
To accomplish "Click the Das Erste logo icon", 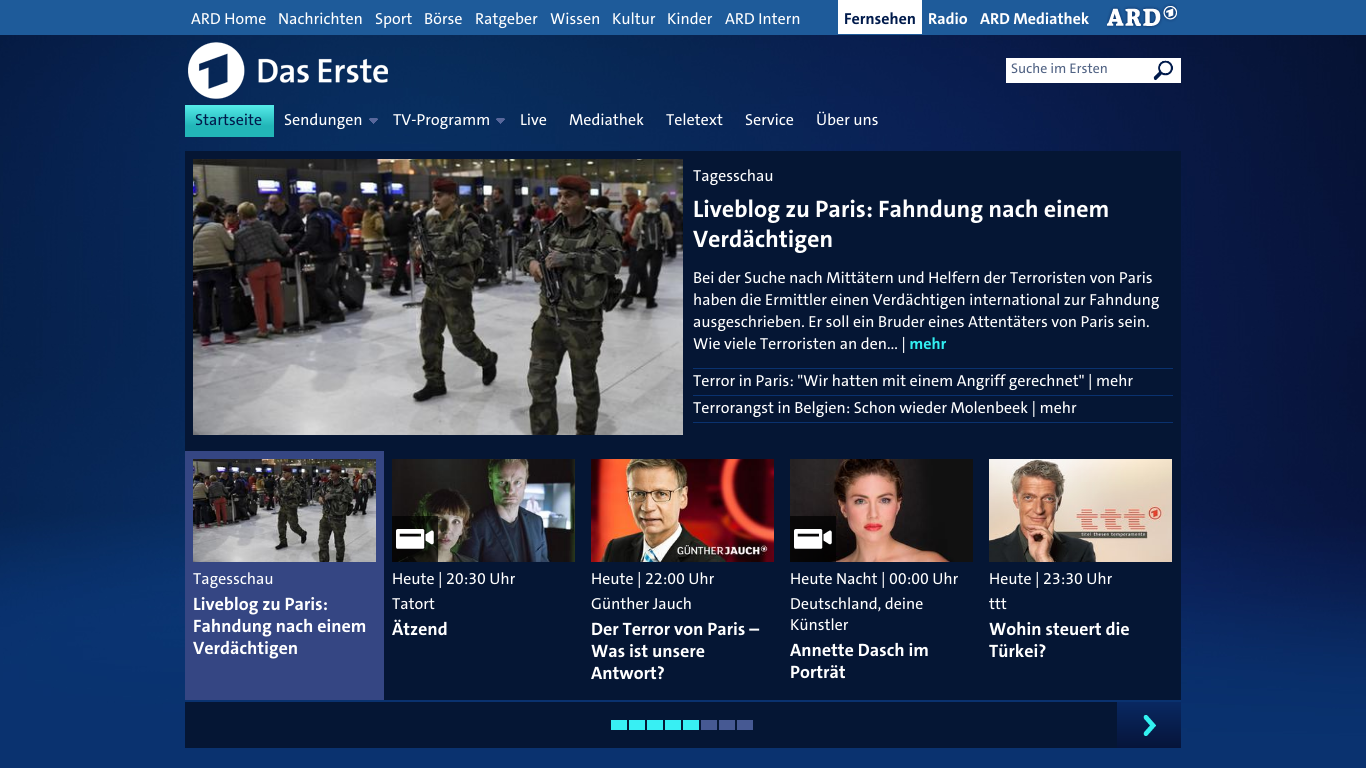I will (x=216, y=71).
